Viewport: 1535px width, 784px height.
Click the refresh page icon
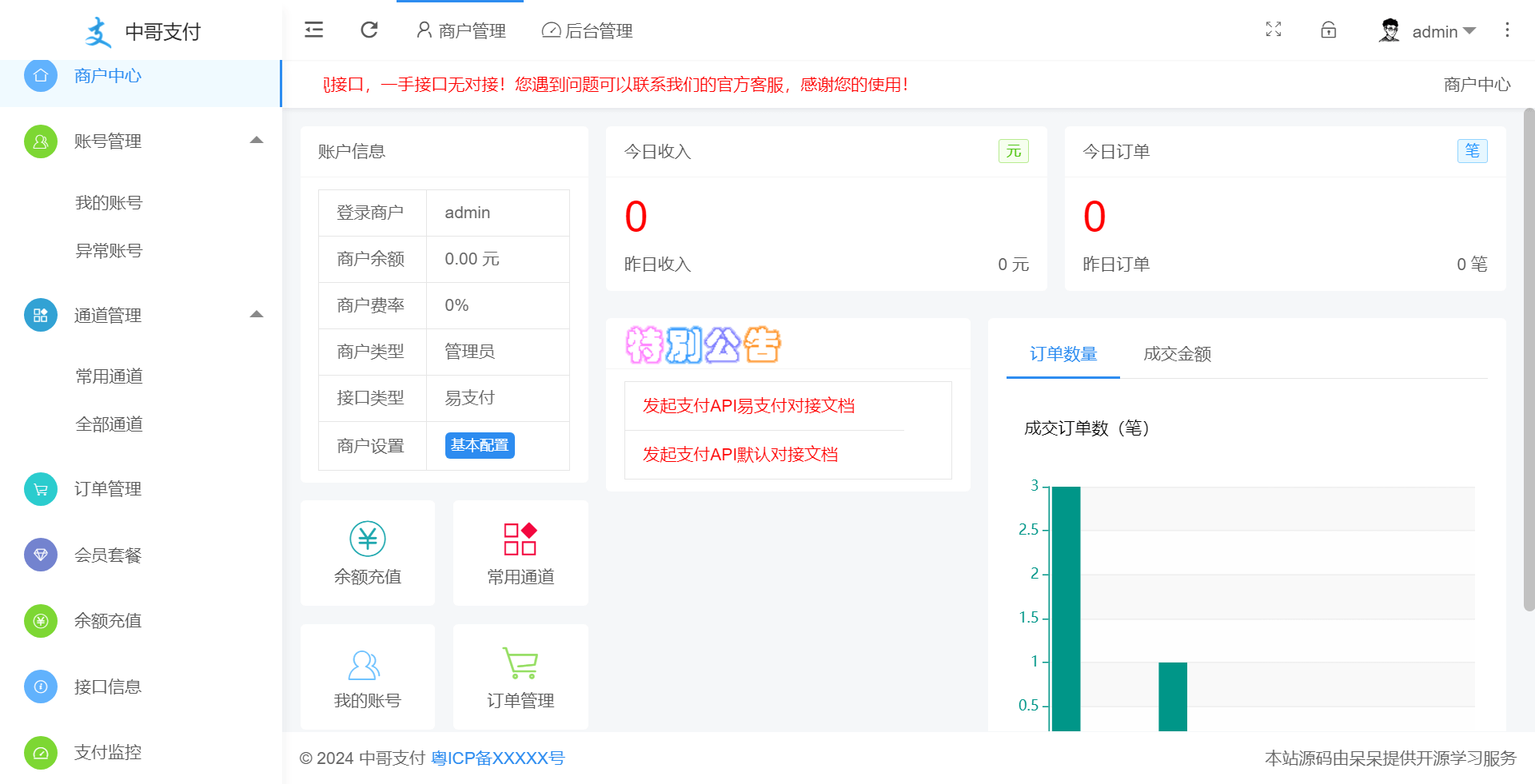click(x=369, y=30)
